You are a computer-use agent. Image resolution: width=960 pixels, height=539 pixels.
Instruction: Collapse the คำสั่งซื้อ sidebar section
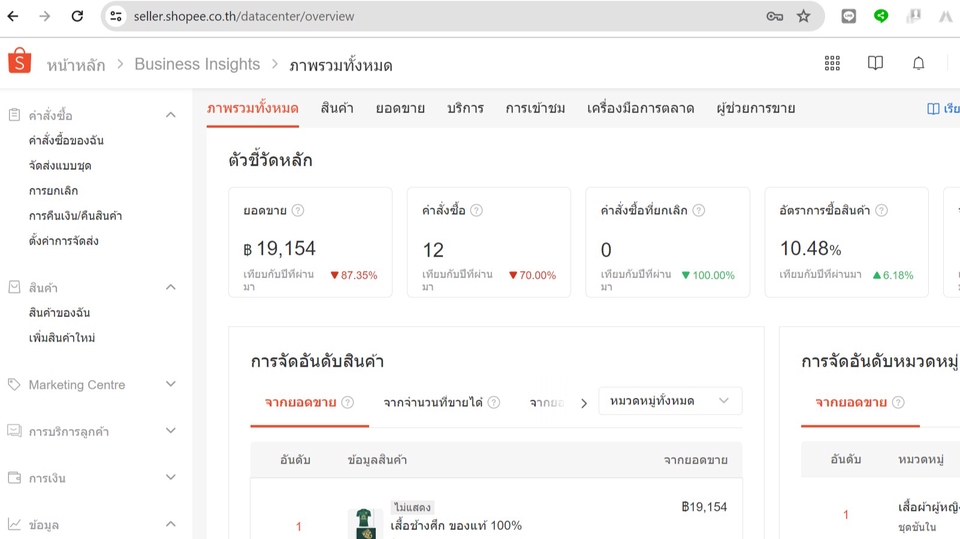[171, 115]
